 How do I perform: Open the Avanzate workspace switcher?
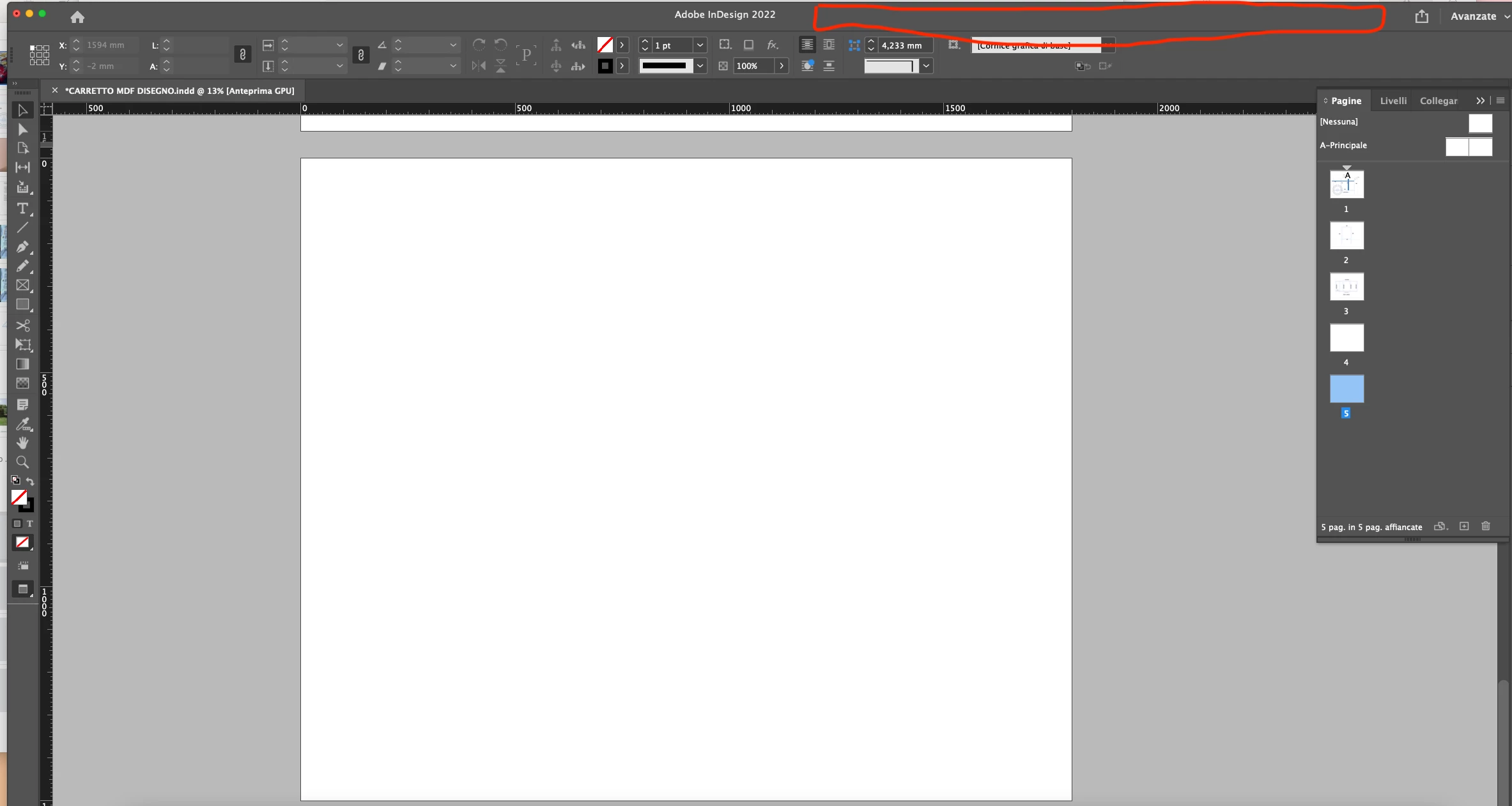[x=1479, y=17]
